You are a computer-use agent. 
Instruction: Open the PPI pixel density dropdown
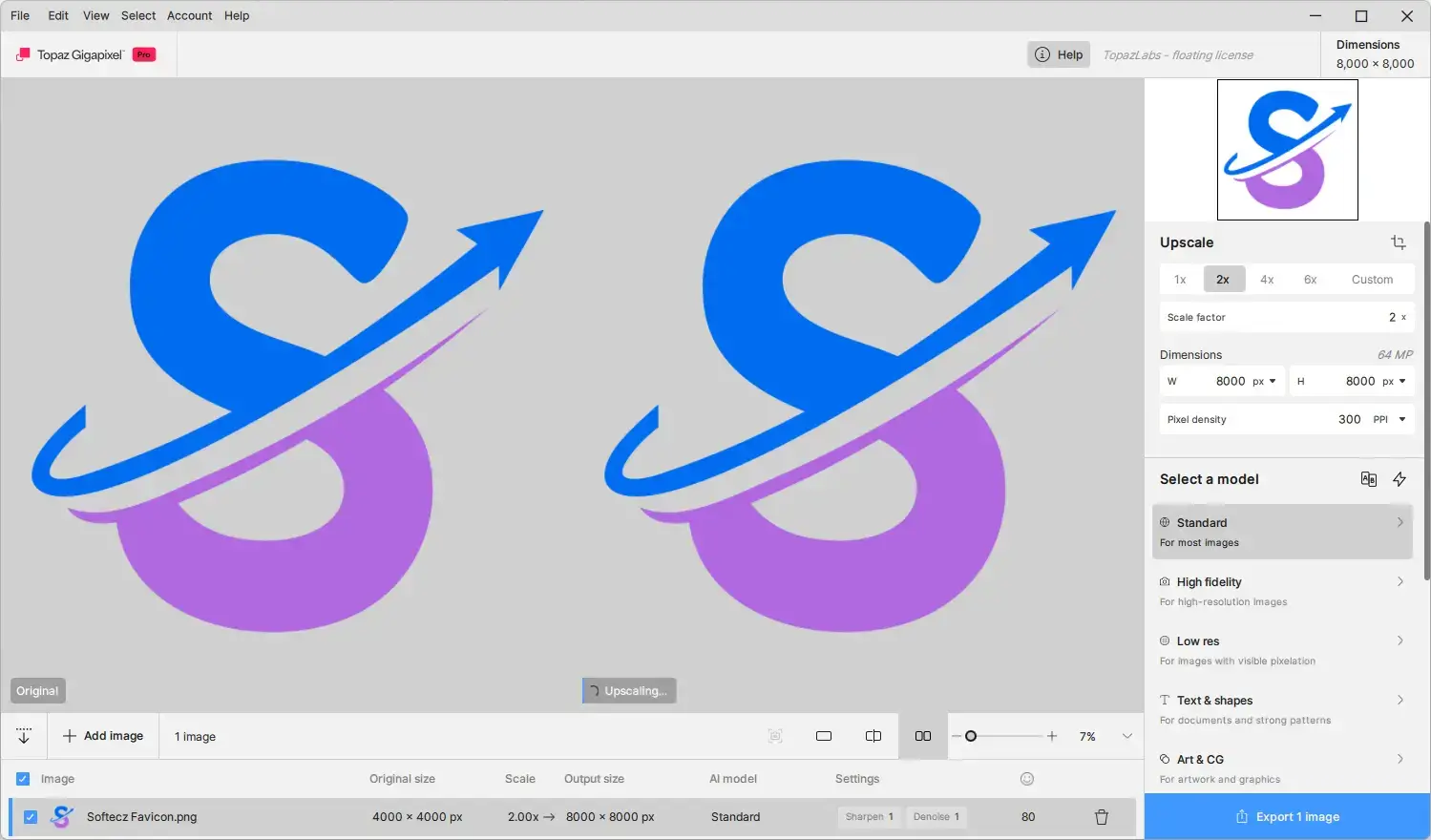point(1389,419)
